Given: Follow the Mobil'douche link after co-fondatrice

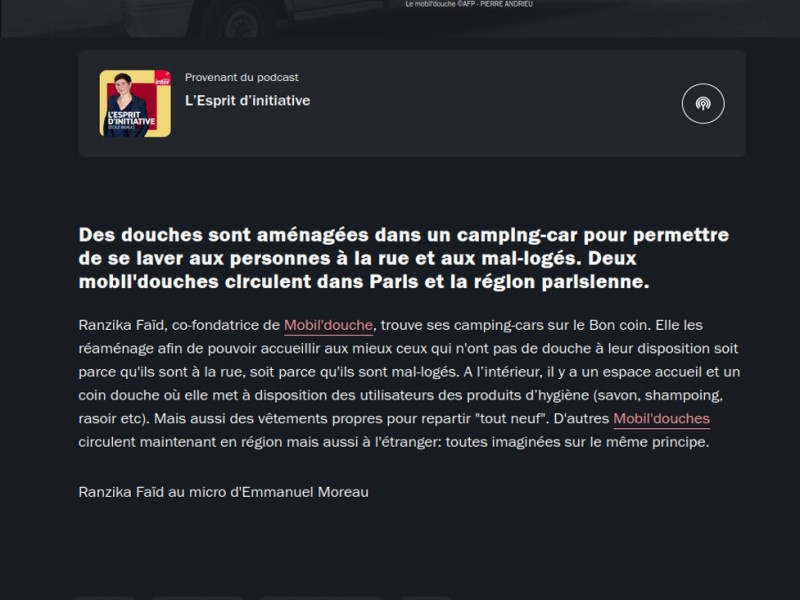Looking at the screenshot, I should pyautogui.click(x=328, y=325).
